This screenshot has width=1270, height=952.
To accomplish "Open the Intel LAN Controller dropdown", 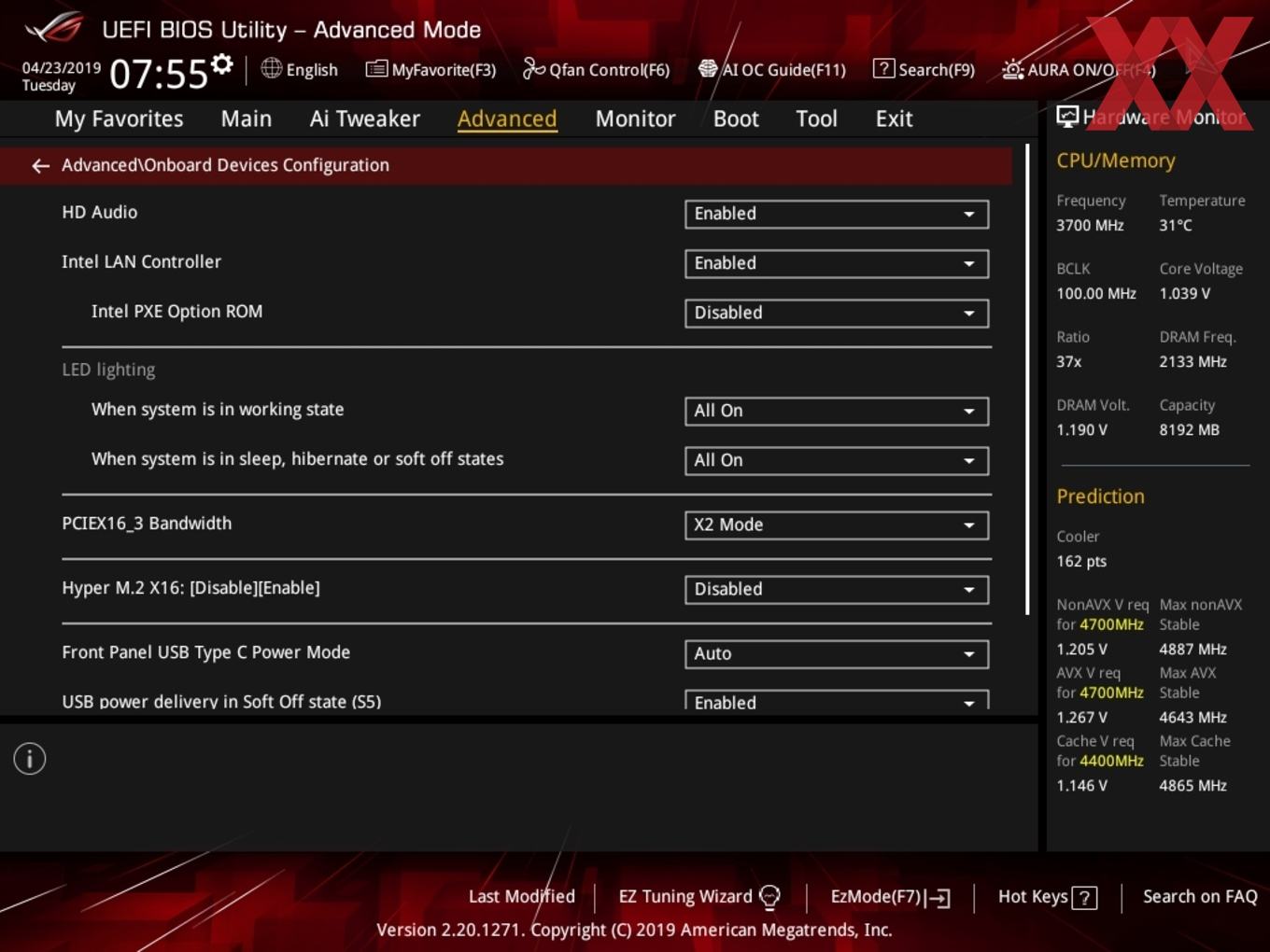I will [837, 263].
